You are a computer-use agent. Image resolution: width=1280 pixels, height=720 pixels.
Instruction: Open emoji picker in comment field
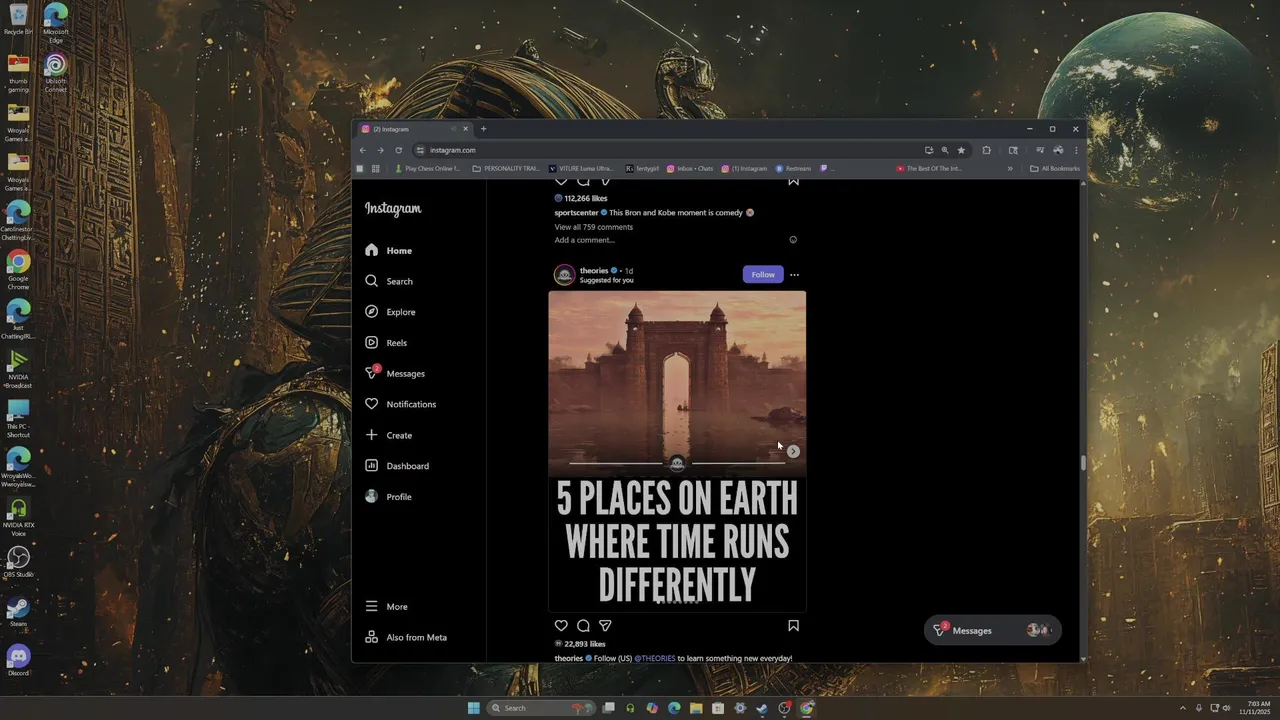[793, 240]
